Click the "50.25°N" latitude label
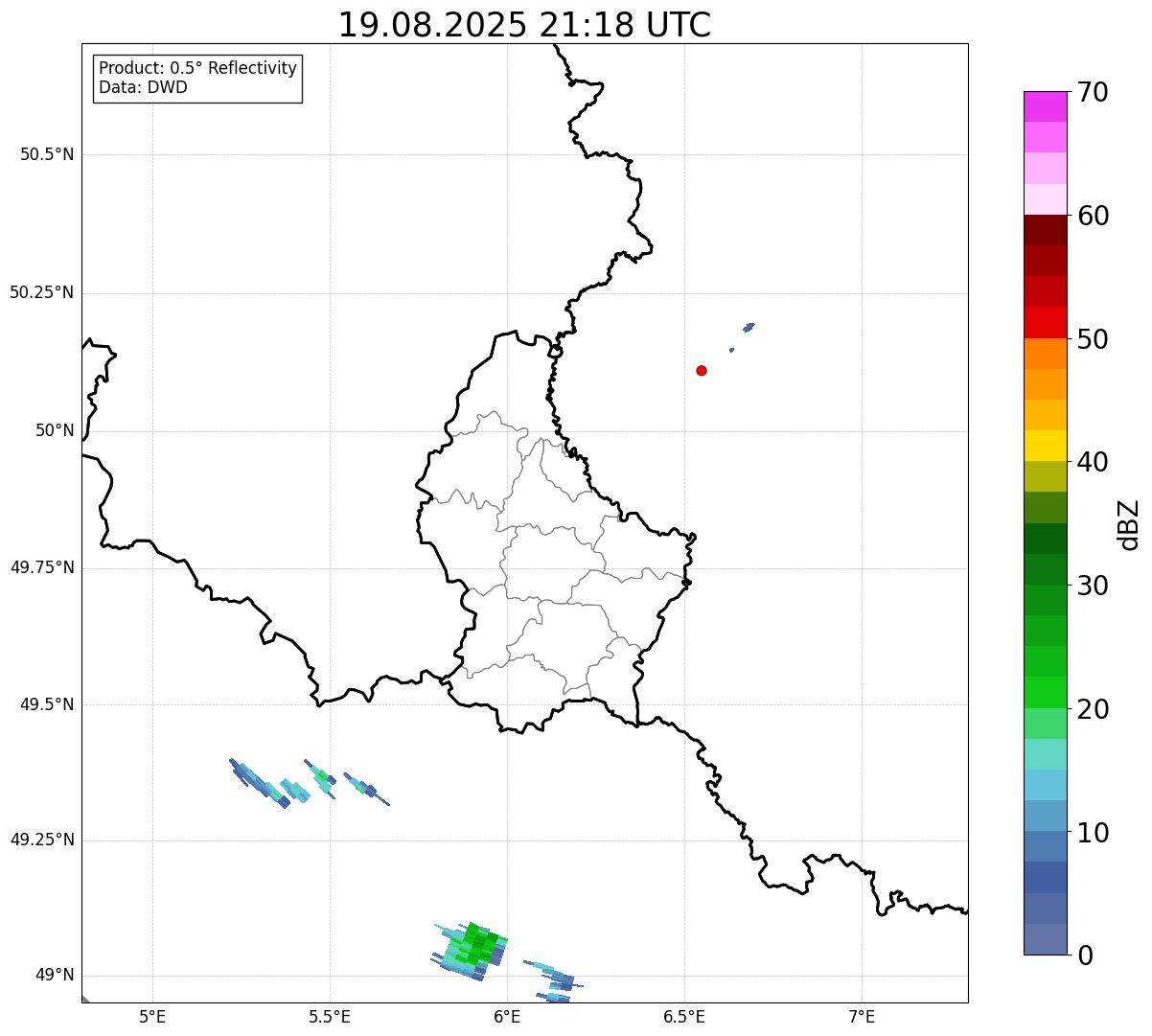 click(x=42, y=292)
